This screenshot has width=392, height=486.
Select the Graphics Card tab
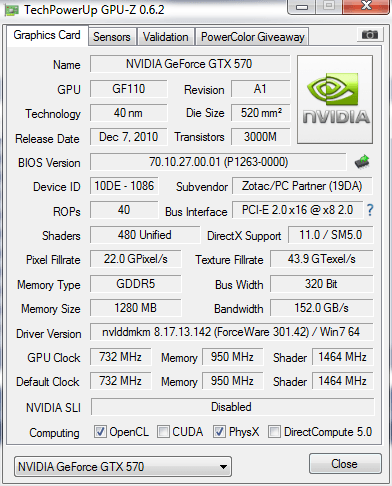pos(47,35)
